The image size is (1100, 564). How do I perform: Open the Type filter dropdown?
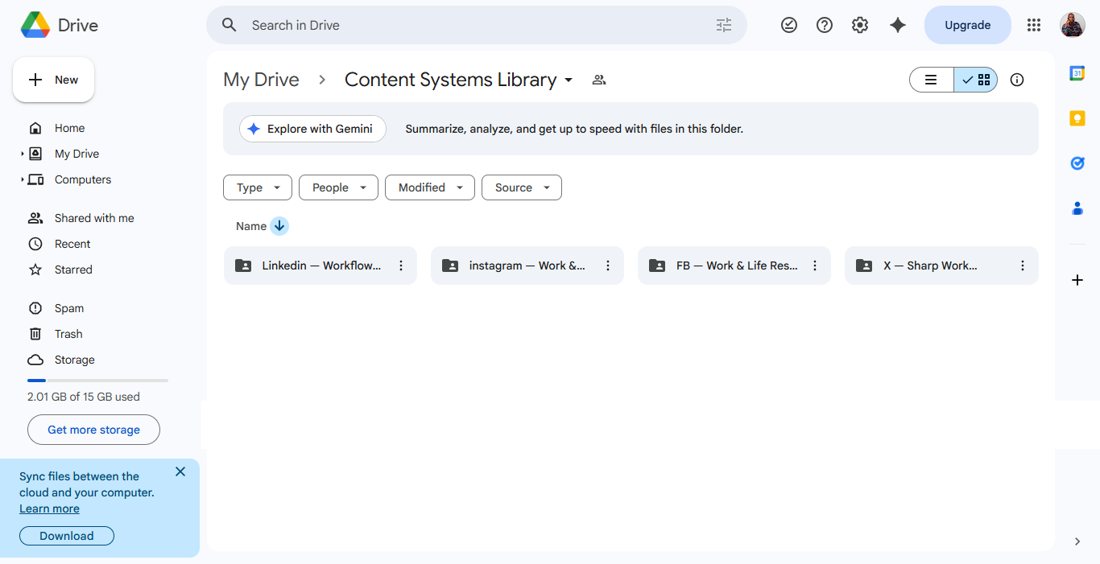click(257, 187)
